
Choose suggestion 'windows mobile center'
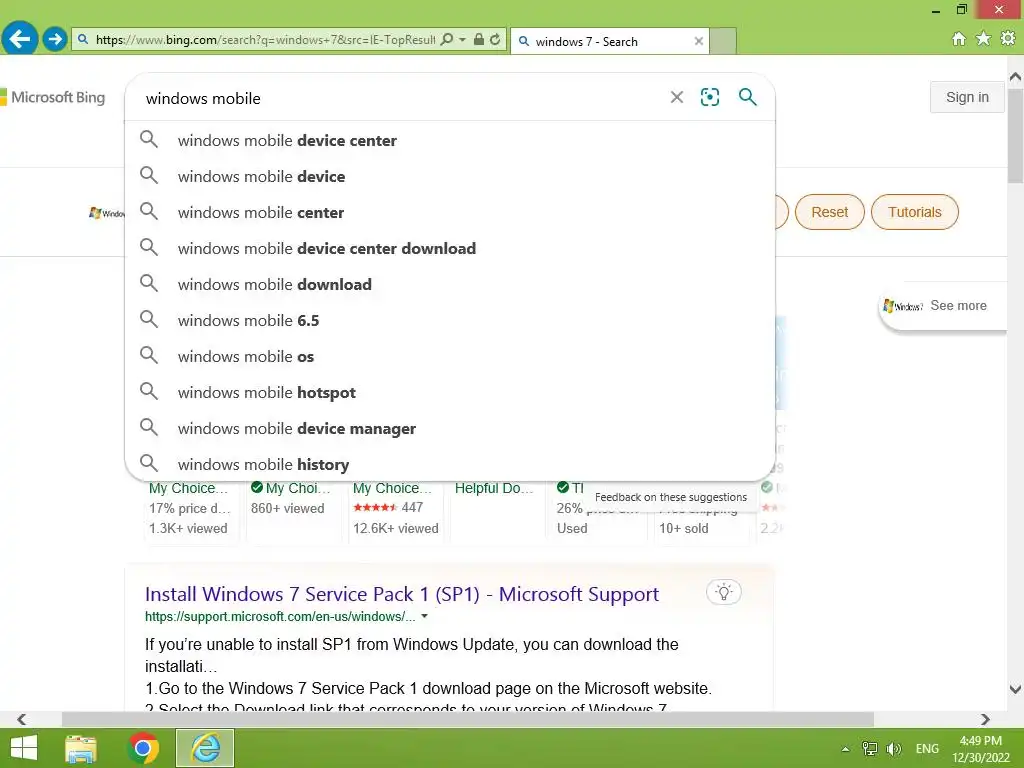click(450, 212)
